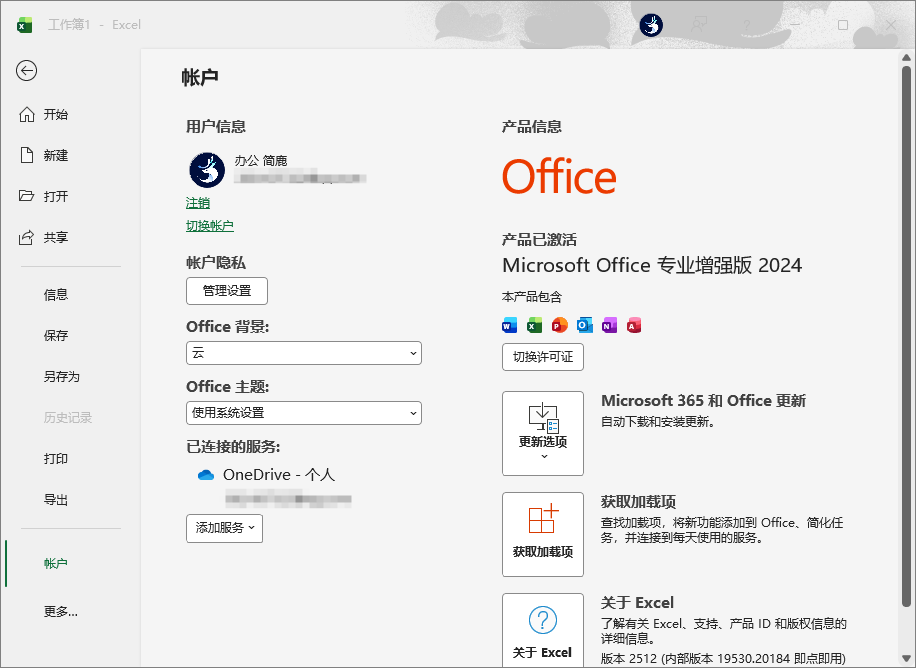The height and width of the screenshot is (668, 916).
Task: Click the 切换帐户 link
Action: [210, 225]
